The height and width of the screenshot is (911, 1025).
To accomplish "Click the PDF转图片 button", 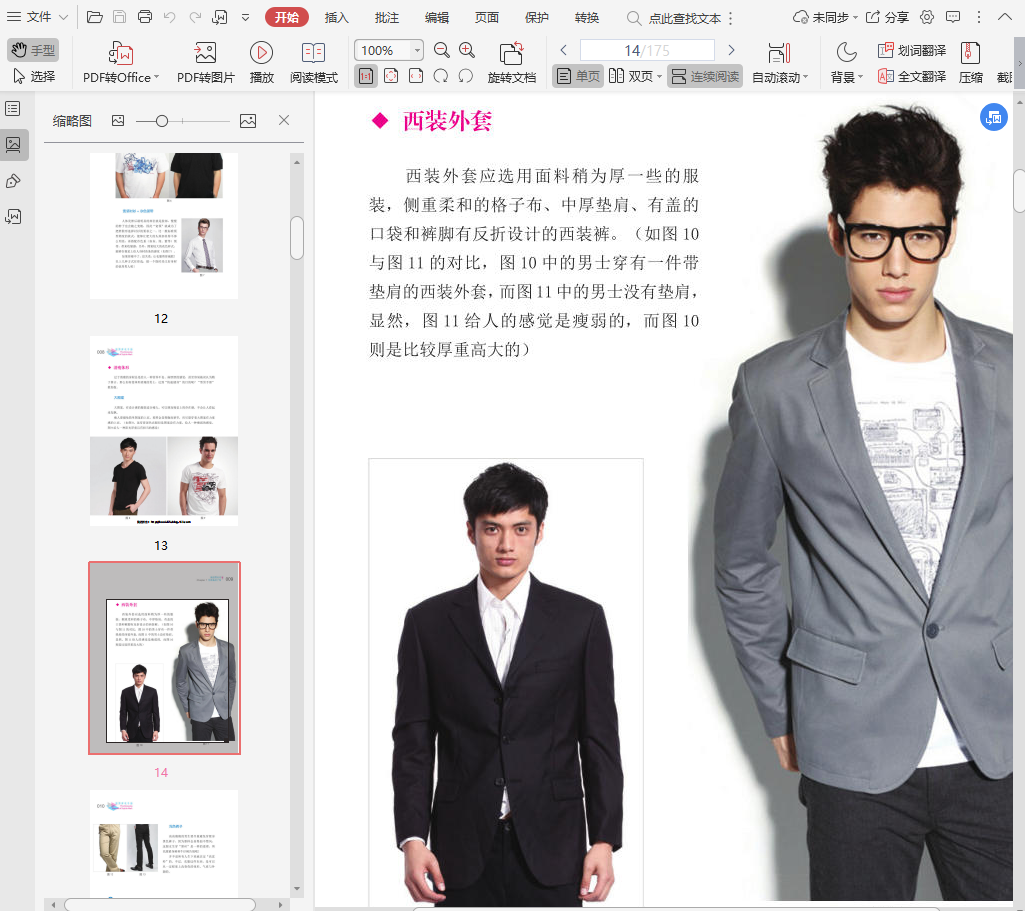I will pos(205,63).
